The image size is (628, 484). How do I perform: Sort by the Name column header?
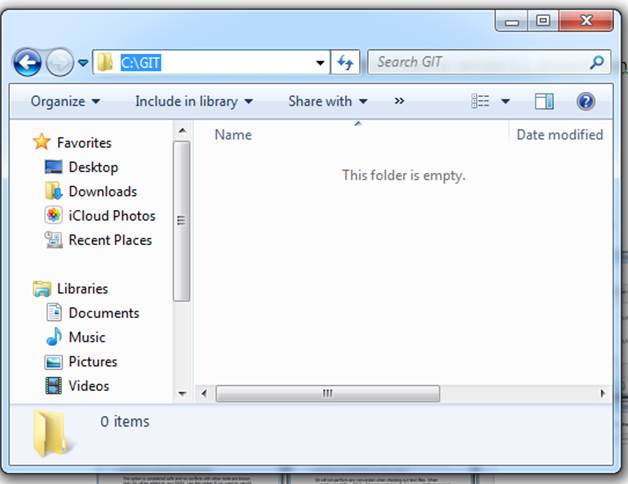pos(234,134)
